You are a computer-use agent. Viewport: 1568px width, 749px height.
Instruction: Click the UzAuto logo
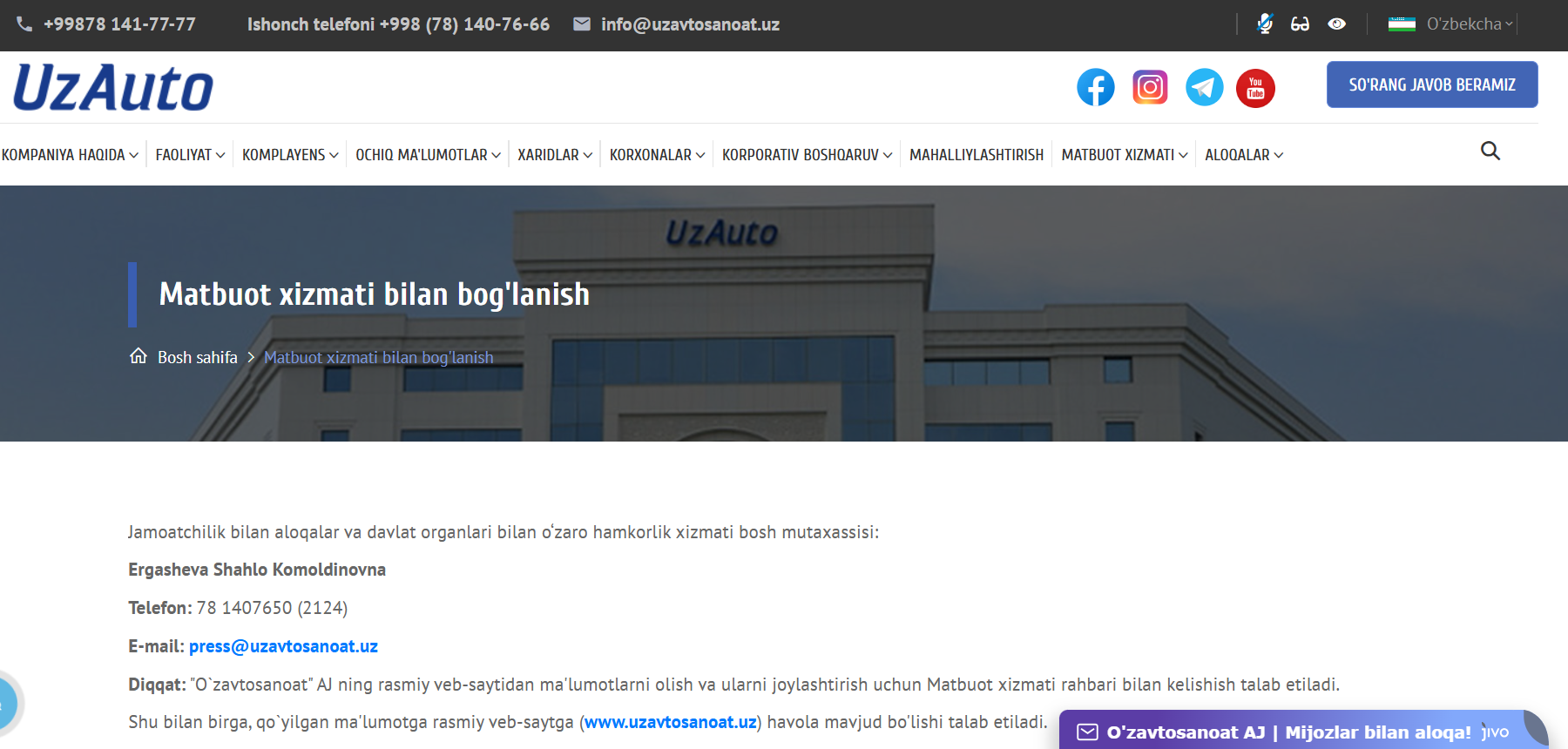[x=113, y=87]
